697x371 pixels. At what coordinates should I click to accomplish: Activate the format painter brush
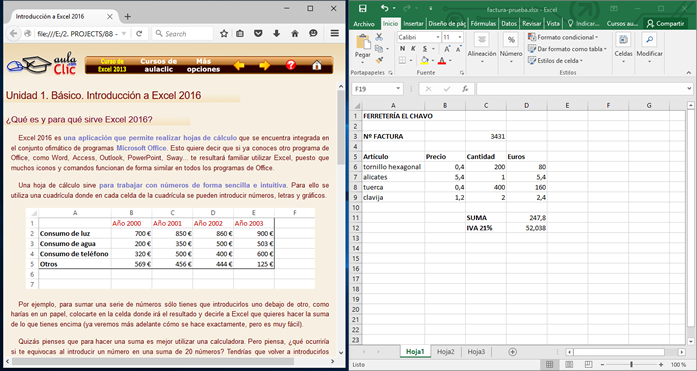[379, 60]
